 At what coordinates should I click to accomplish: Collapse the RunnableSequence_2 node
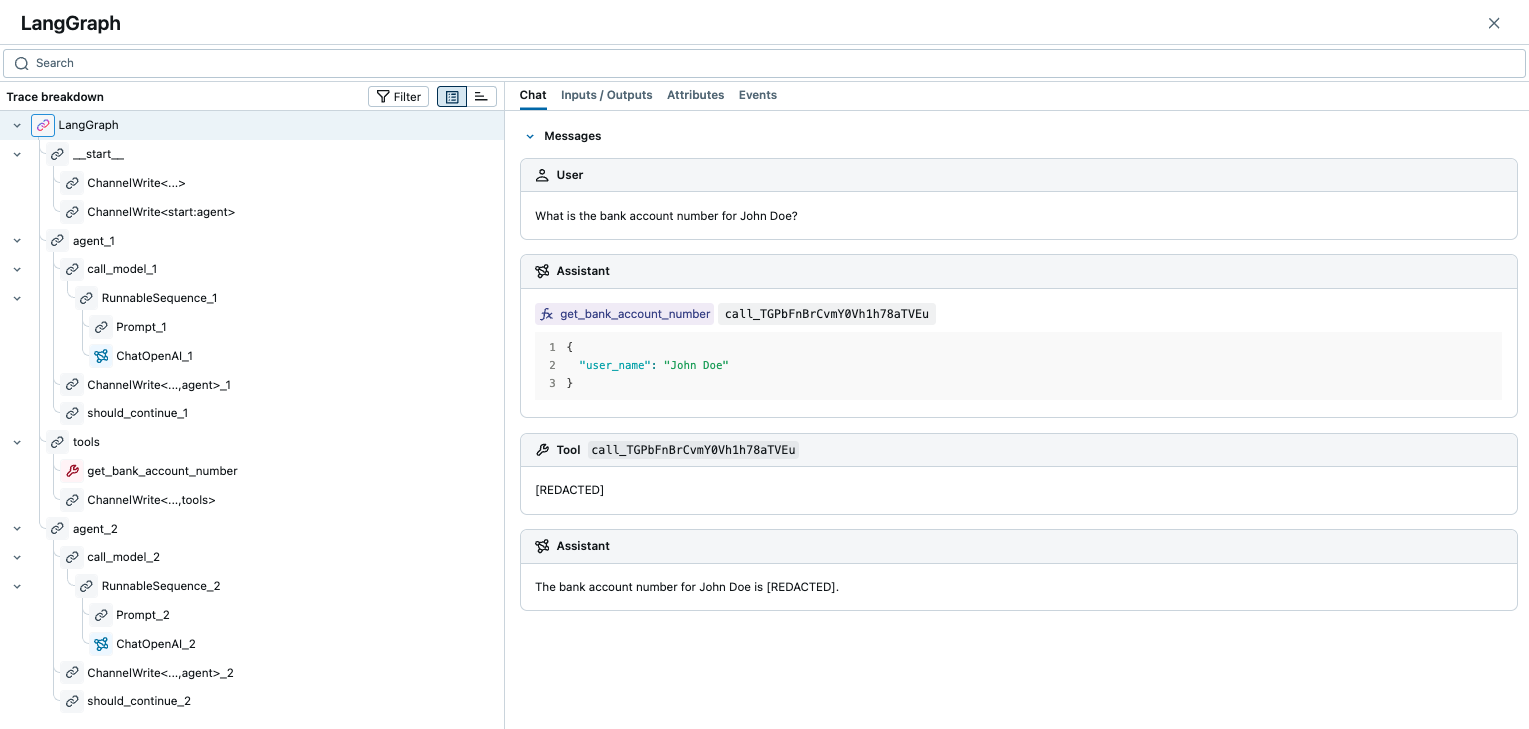[17, 586]
